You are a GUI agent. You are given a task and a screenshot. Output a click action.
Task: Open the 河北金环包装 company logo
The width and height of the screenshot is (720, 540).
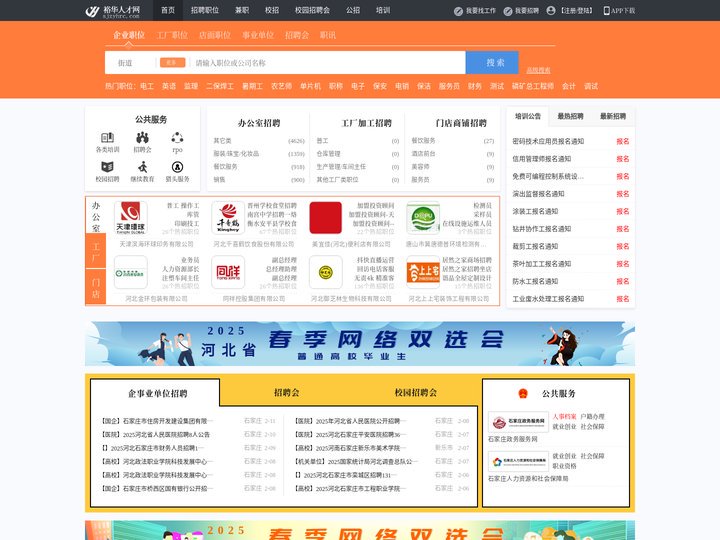click(131, 272)
